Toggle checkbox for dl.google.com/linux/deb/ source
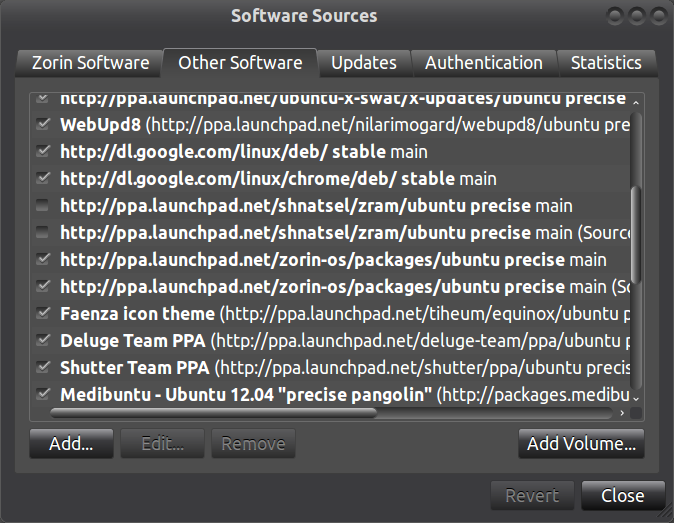This screenshot has height=523, width=674. point(43,151)
